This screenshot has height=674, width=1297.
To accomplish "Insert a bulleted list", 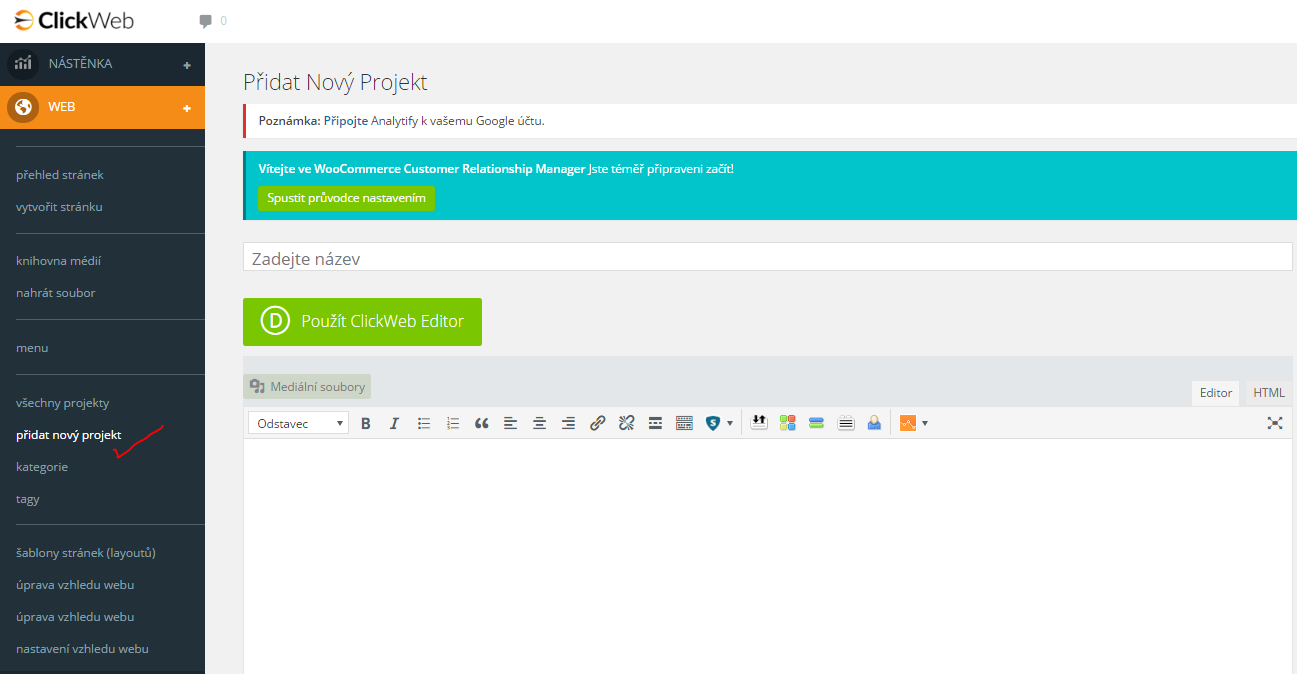I will pos(424,423).
